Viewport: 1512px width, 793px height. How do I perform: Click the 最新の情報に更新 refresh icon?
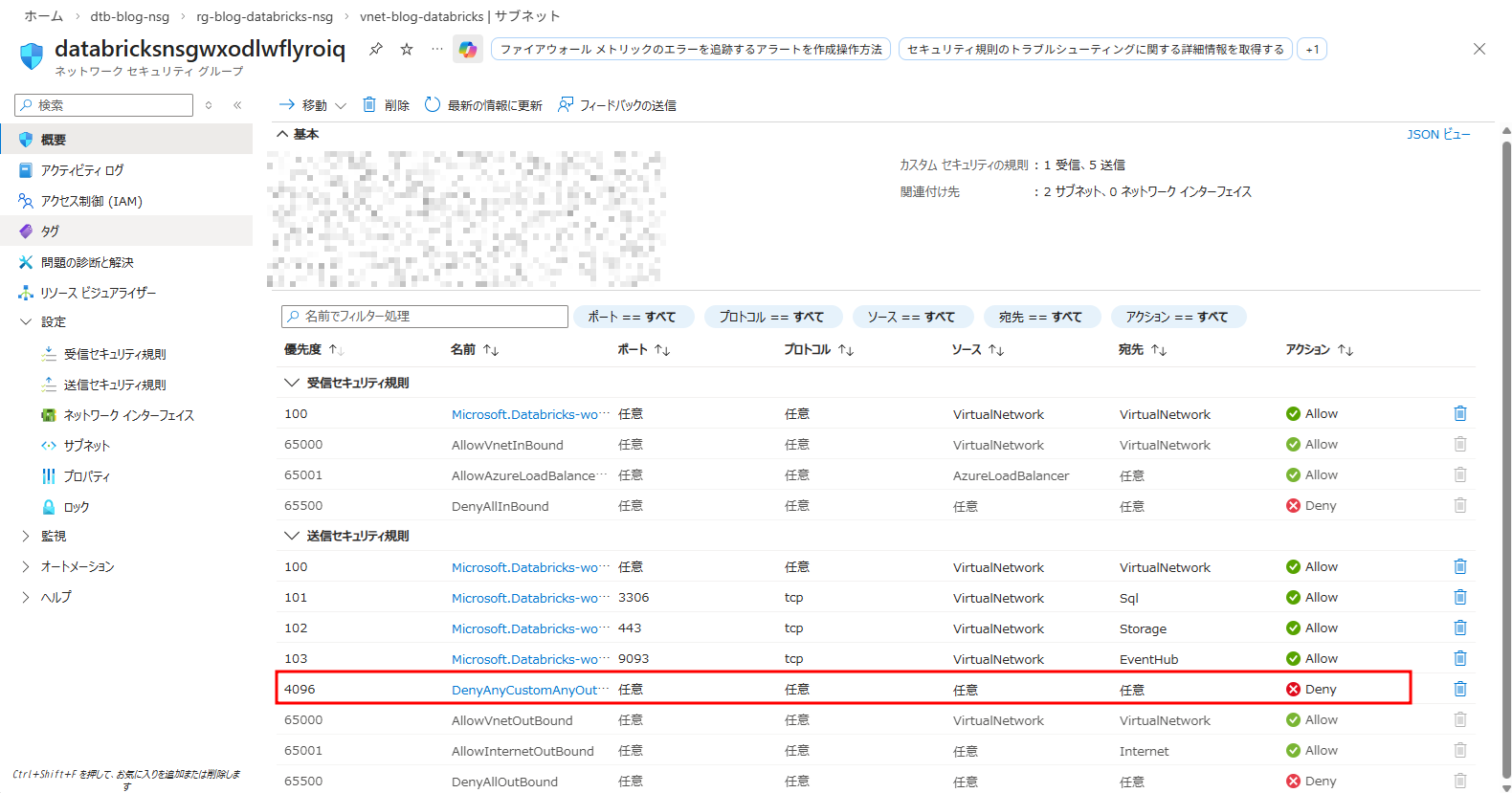(x=433, y=104)
